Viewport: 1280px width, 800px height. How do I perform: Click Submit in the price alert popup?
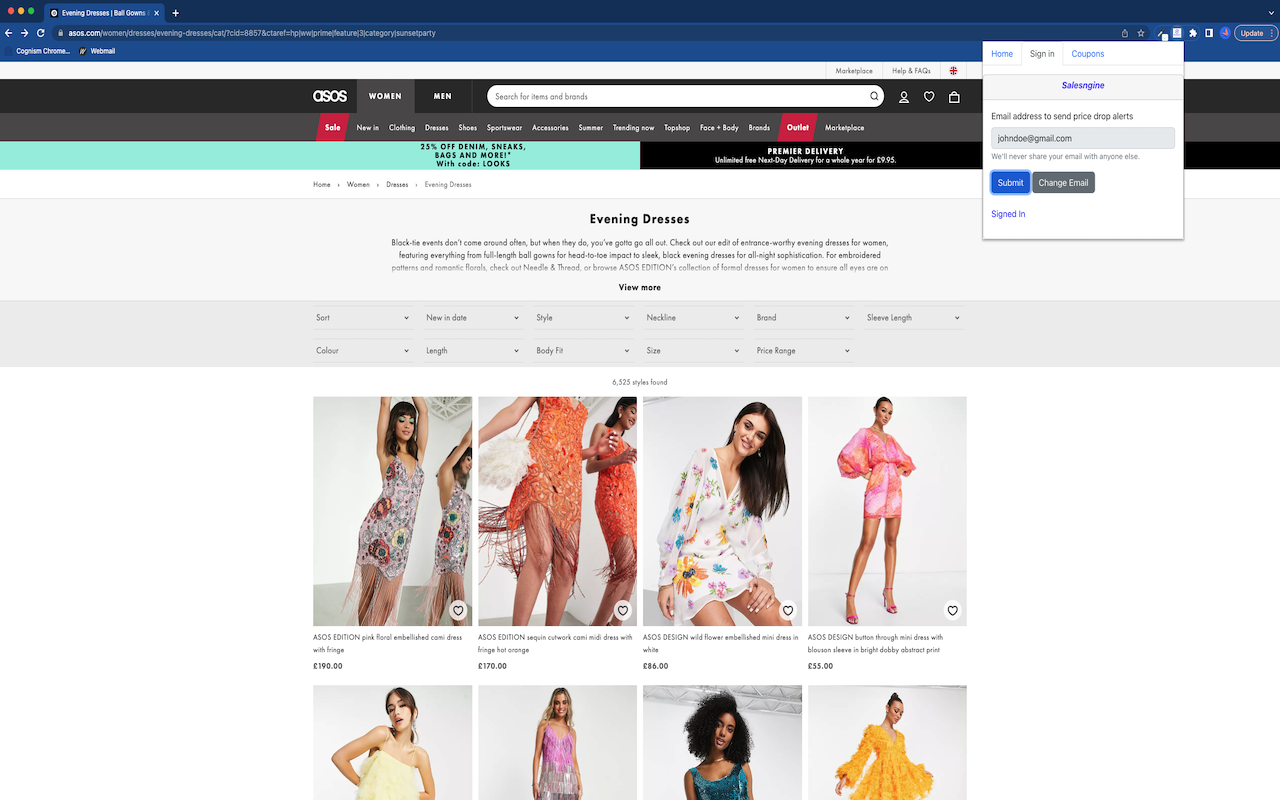(1009, 182)
